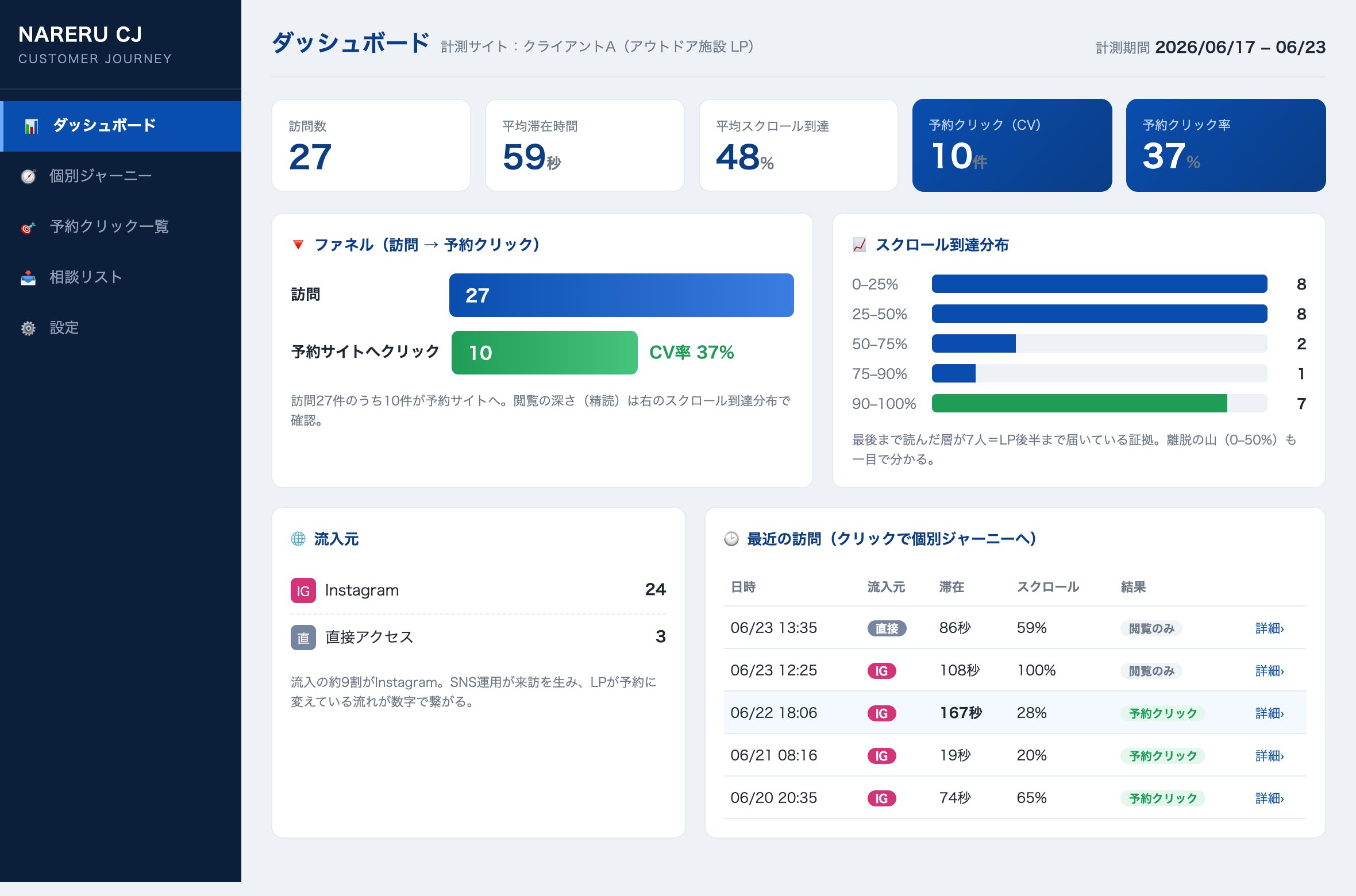Viewport: 1356px width, 896px height.
Task: Click the 日時 column header
Action: [743, 587]
